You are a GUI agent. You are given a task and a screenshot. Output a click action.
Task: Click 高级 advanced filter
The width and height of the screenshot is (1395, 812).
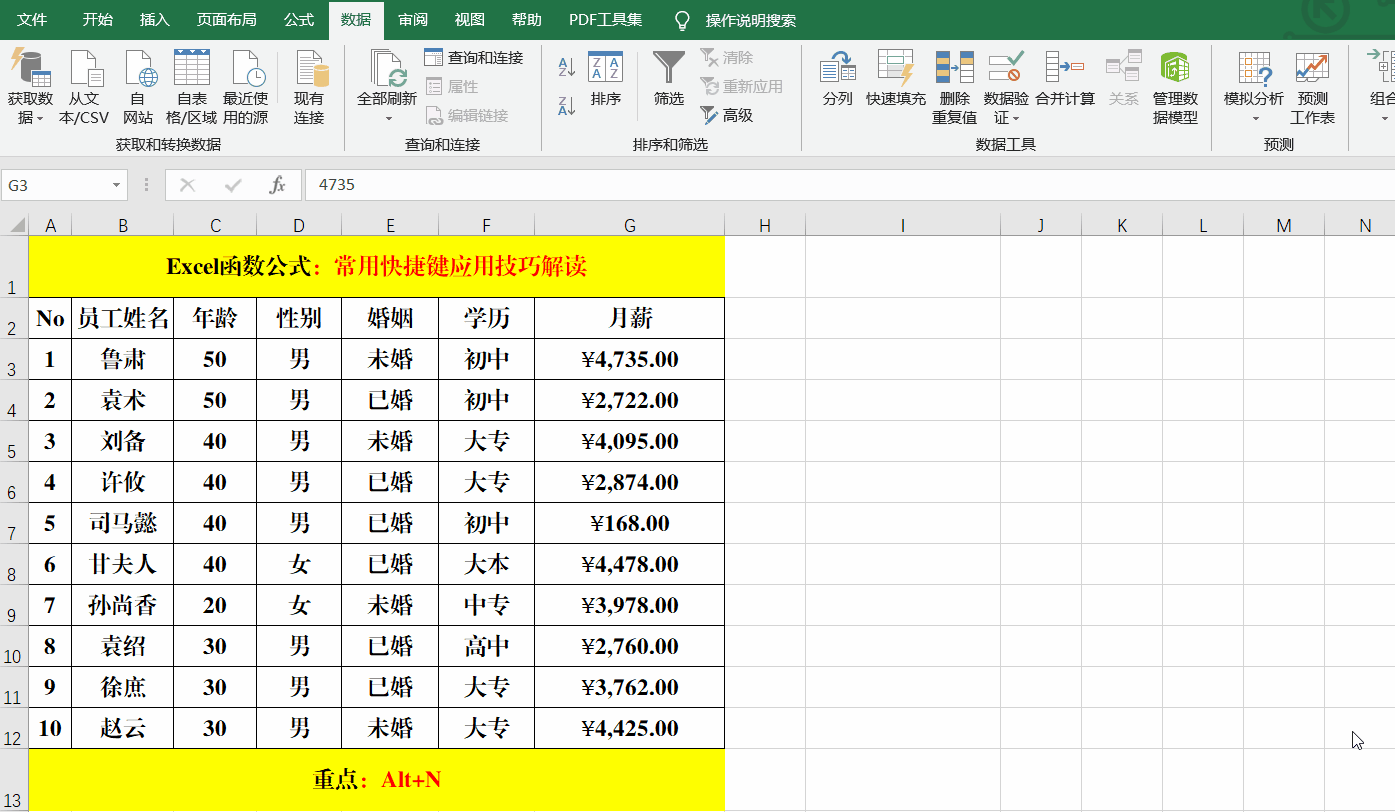click(x=727, y=115)
